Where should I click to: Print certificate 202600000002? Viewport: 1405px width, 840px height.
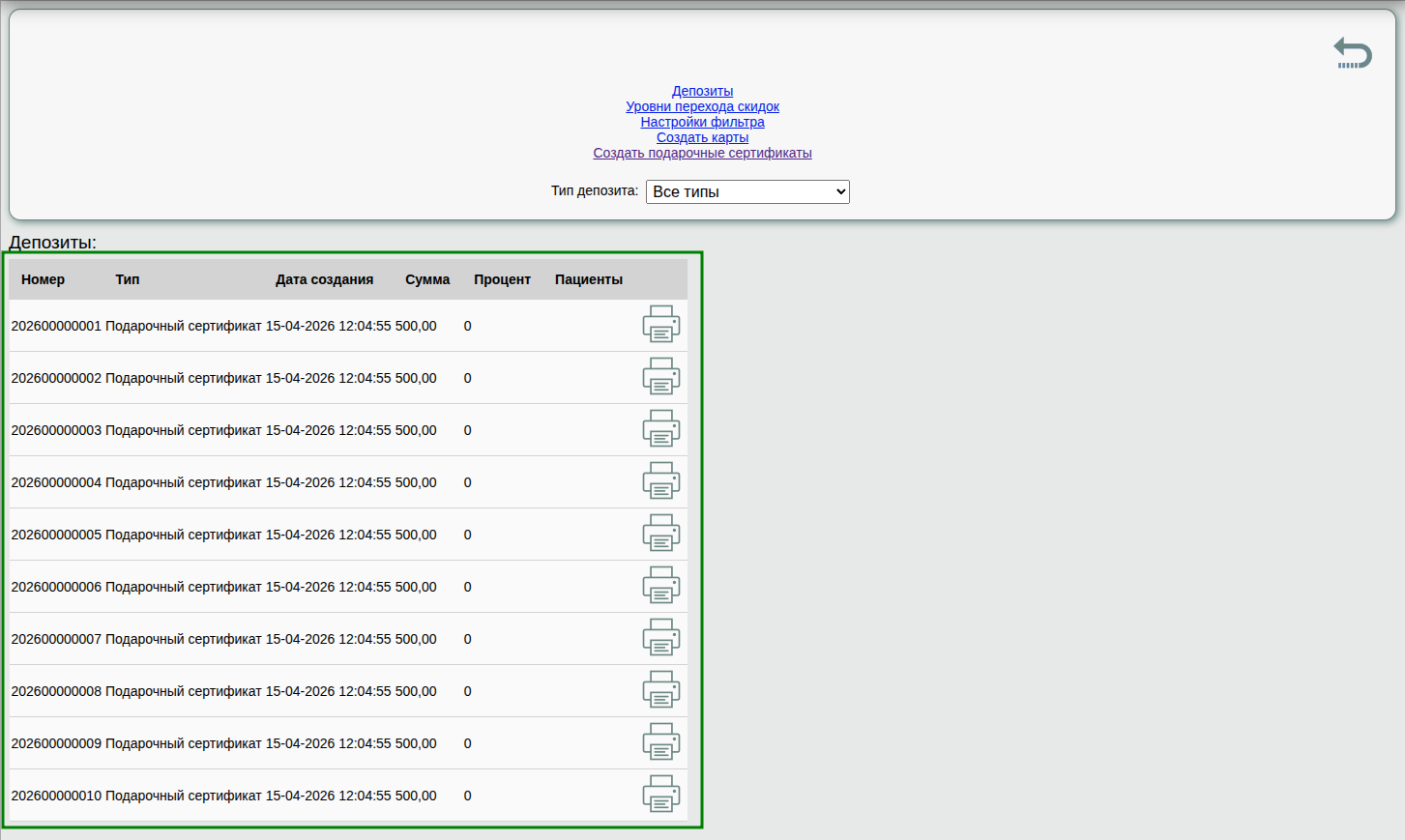coord(661,377)
